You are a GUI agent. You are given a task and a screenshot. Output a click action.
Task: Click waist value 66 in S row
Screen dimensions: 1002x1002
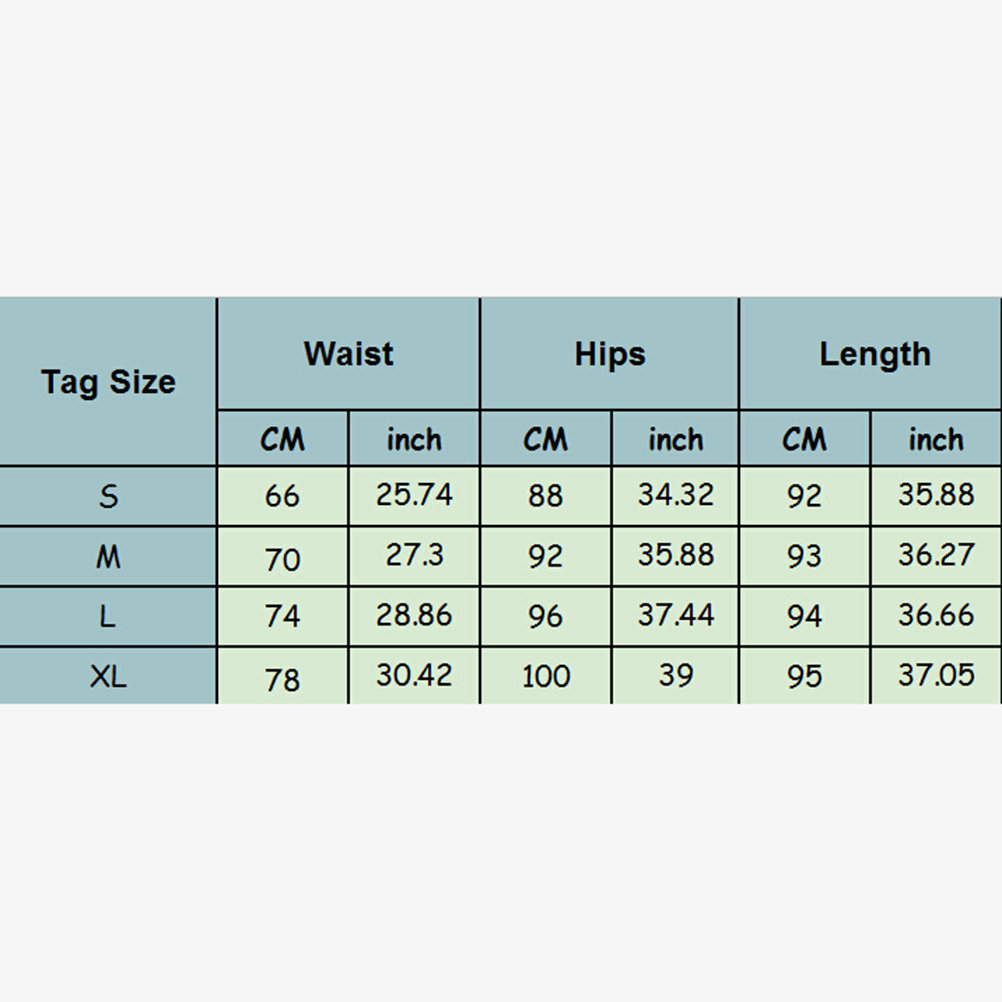(283, 496)
